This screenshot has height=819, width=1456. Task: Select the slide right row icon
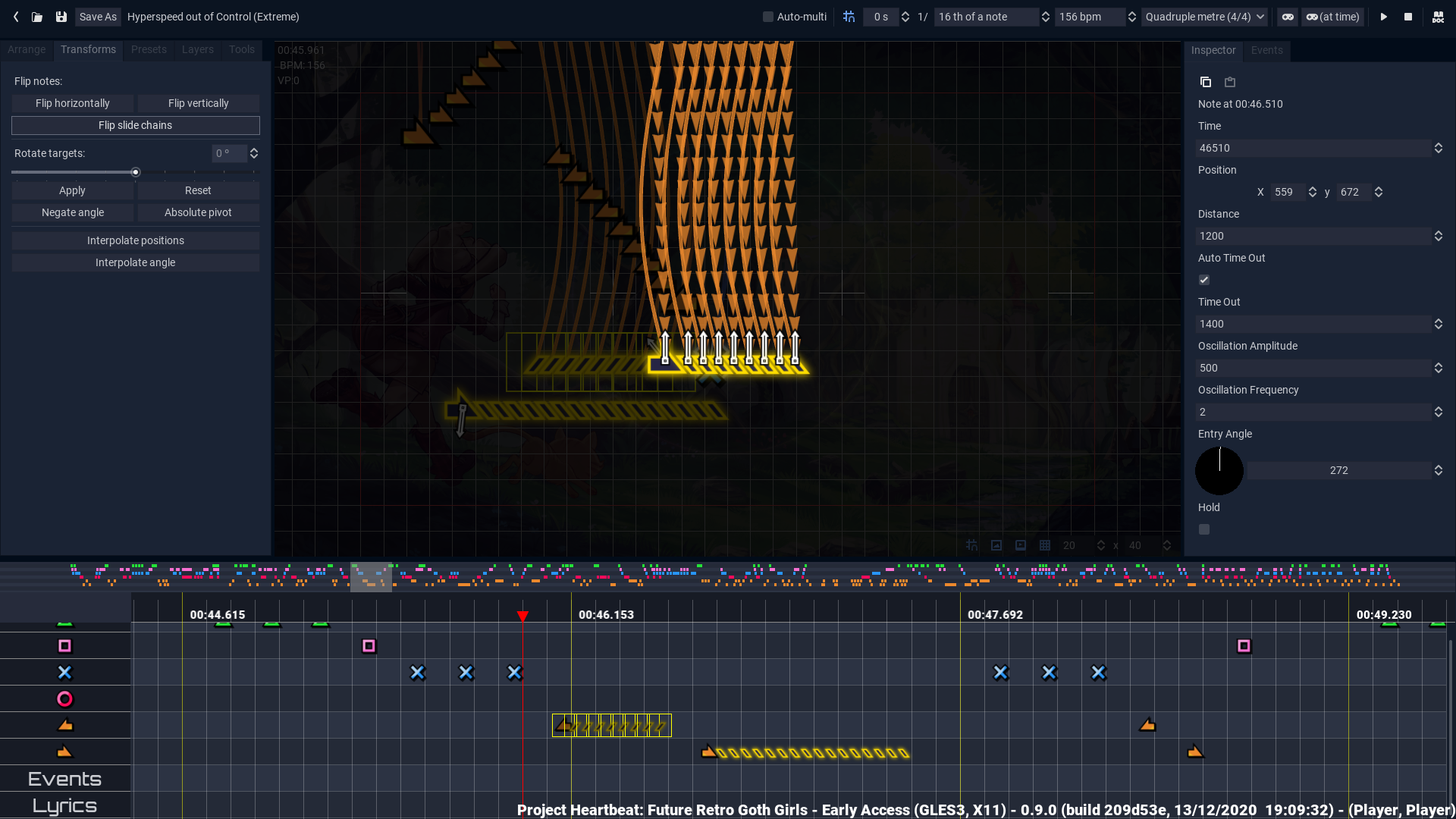(x=65, y=752)
